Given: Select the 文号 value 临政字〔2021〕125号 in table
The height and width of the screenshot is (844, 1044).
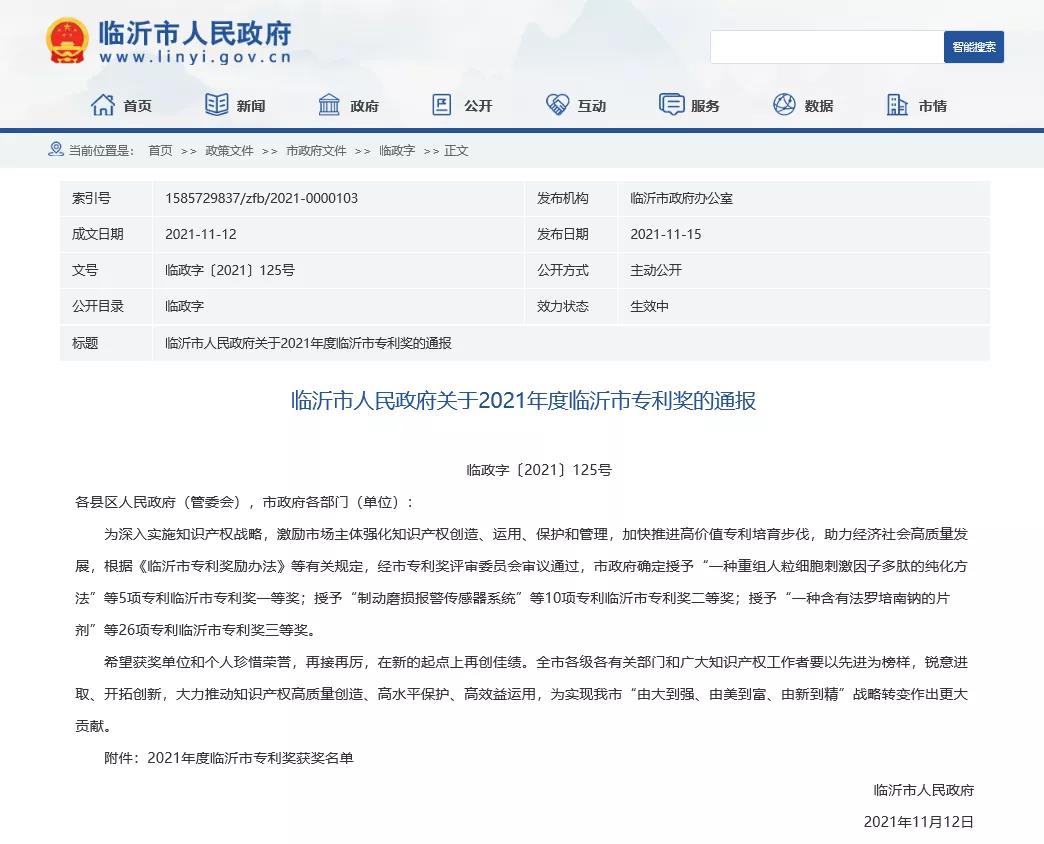Looking at the screenshot, I should (x=230, y=270).
